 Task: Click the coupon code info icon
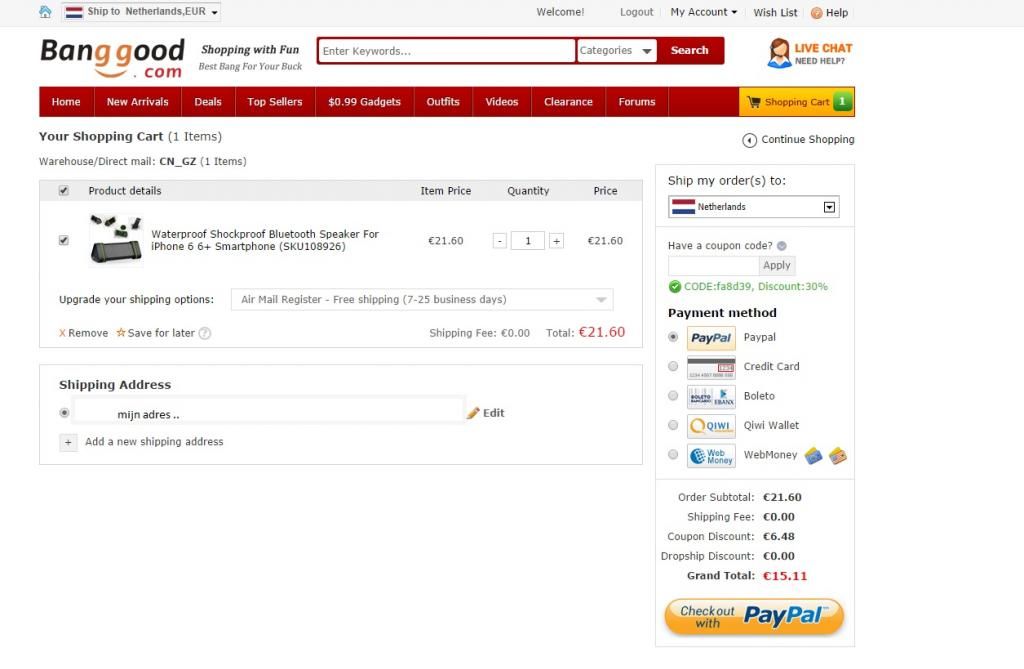(782, 246)
